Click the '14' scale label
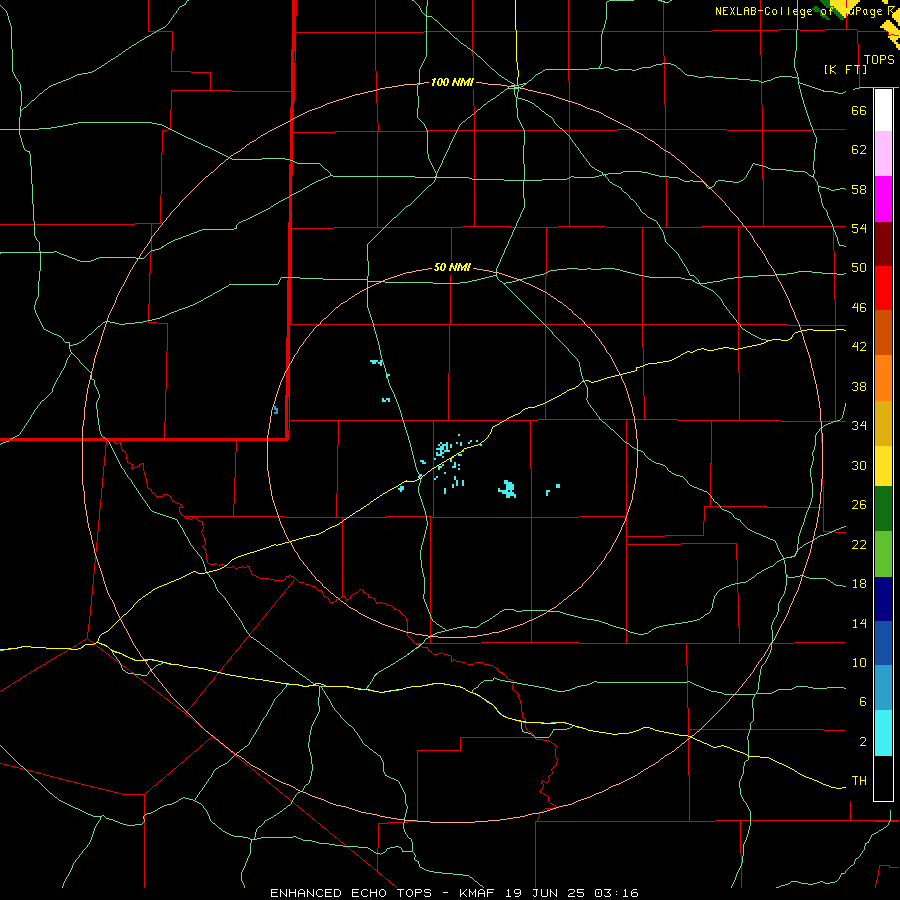This screenshot has width=900, height=900. pyautogui.click(x=859, y=623)
